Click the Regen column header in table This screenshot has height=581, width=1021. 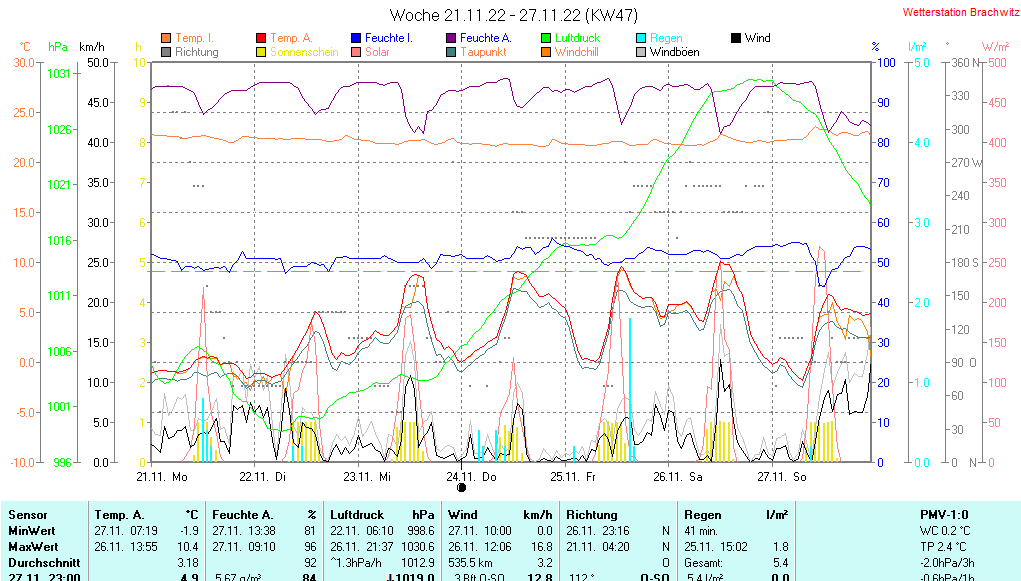701,514
